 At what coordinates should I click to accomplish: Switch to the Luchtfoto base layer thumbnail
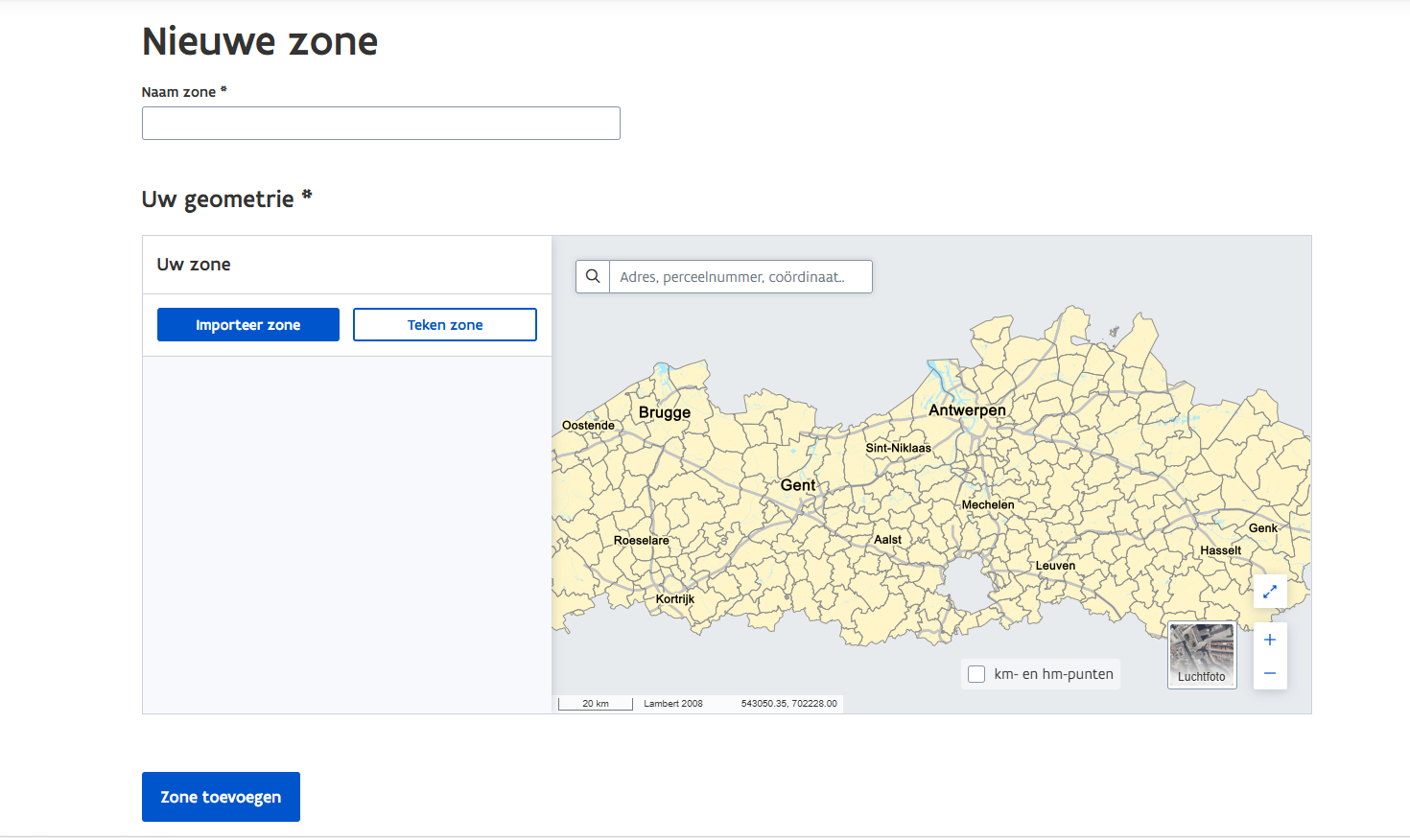pyautogui.click(x=1202, y=655)
